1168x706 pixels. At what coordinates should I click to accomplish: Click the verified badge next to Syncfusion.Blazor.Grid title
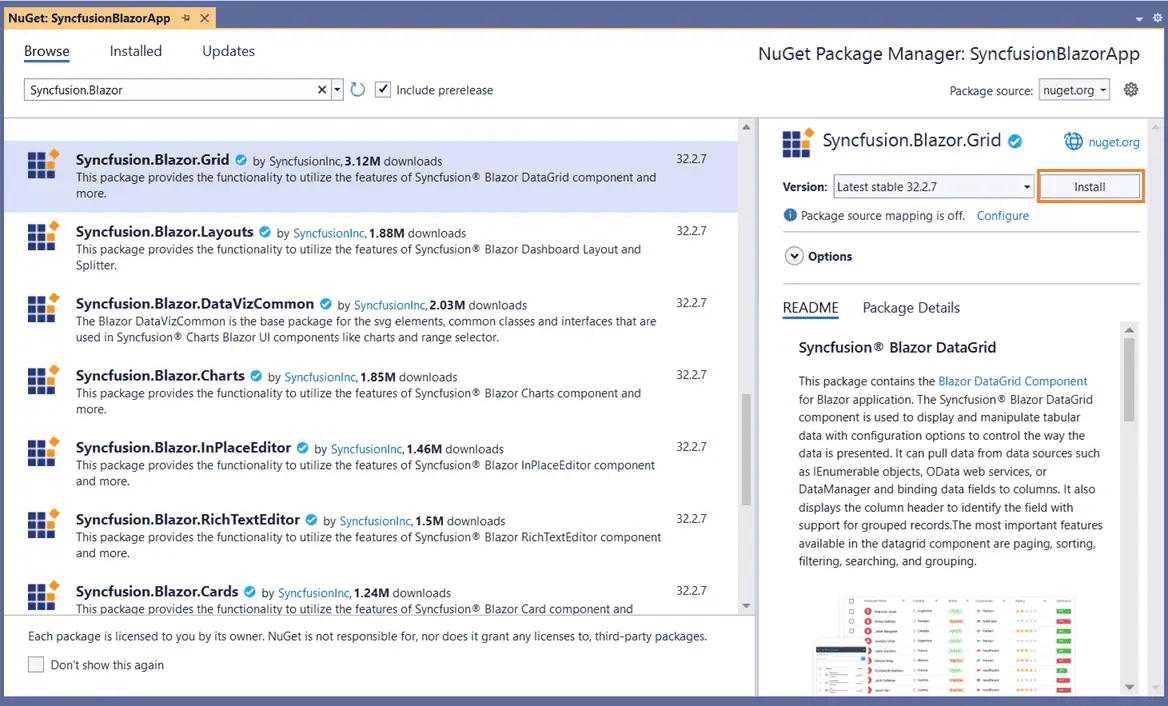click(x=1015, y=141)
